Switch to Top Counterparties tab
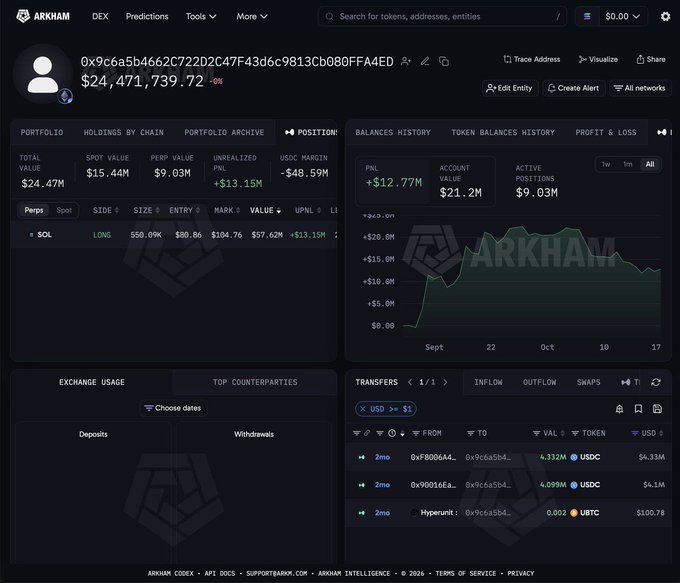This screenshot has width=680, height=583. (255, 382)
